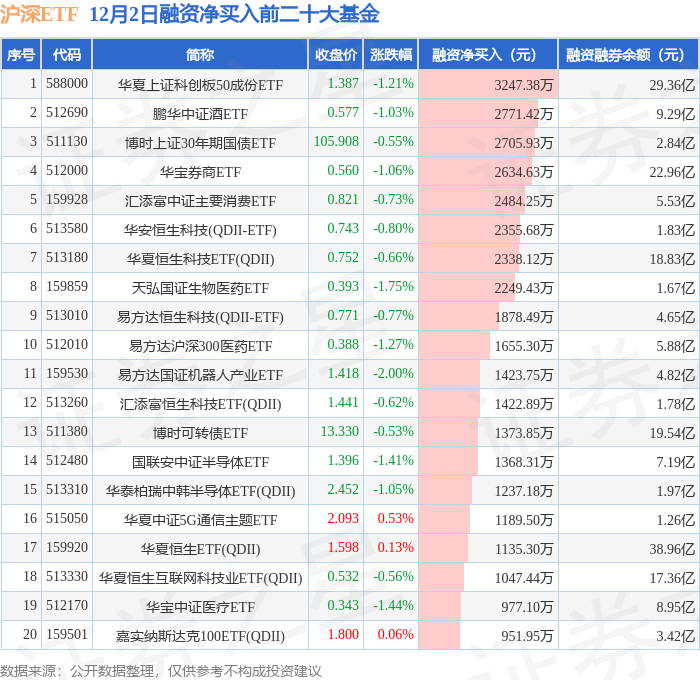
Task: Click change percentage -2.00%
Action: click(x=393, y=374)
